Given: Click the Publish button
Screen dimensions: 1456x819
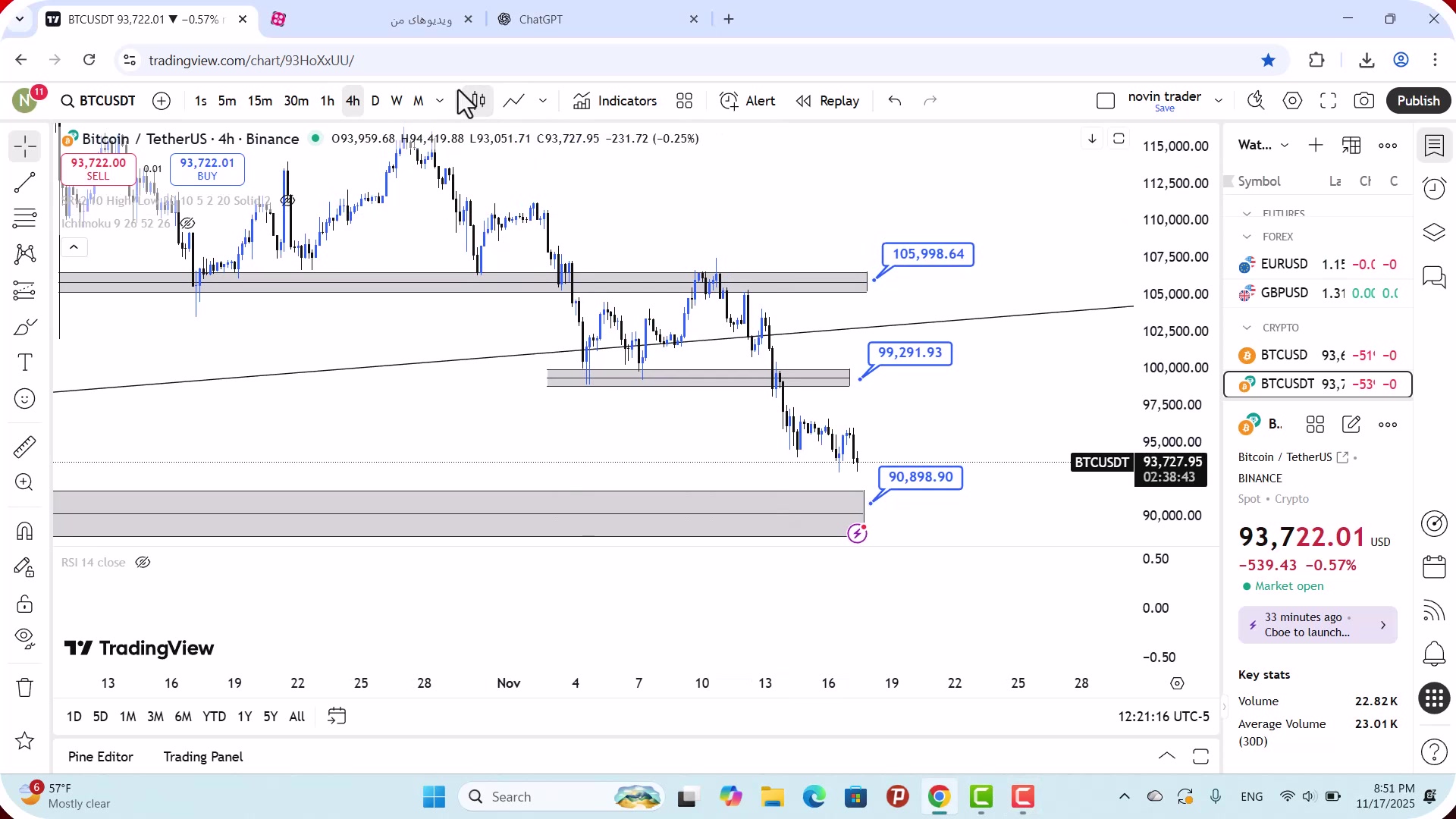Looking at the screenshot, I should pos(1418,101).
